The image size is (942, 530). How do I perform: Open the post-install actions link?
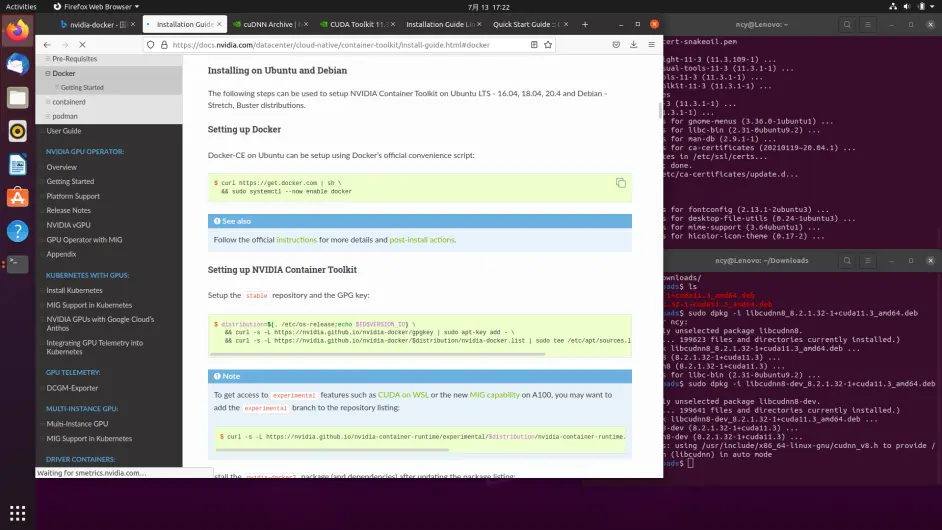422,240
